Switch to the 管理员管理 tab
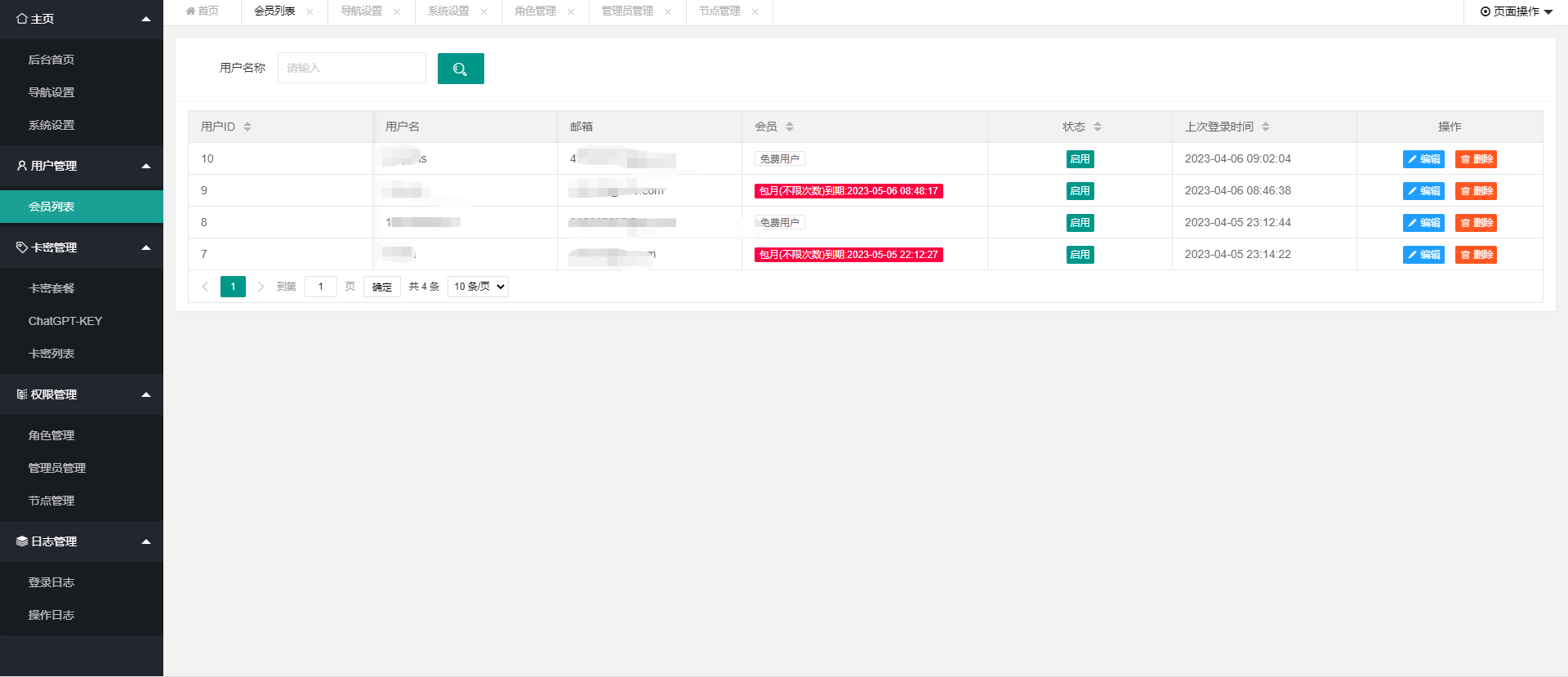Viewport: 1568px width, 677px height. [x=627, y=11]
